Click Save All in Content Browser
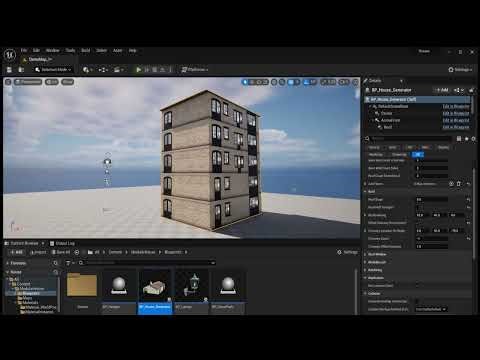480x360 pixels. [61, 252]
